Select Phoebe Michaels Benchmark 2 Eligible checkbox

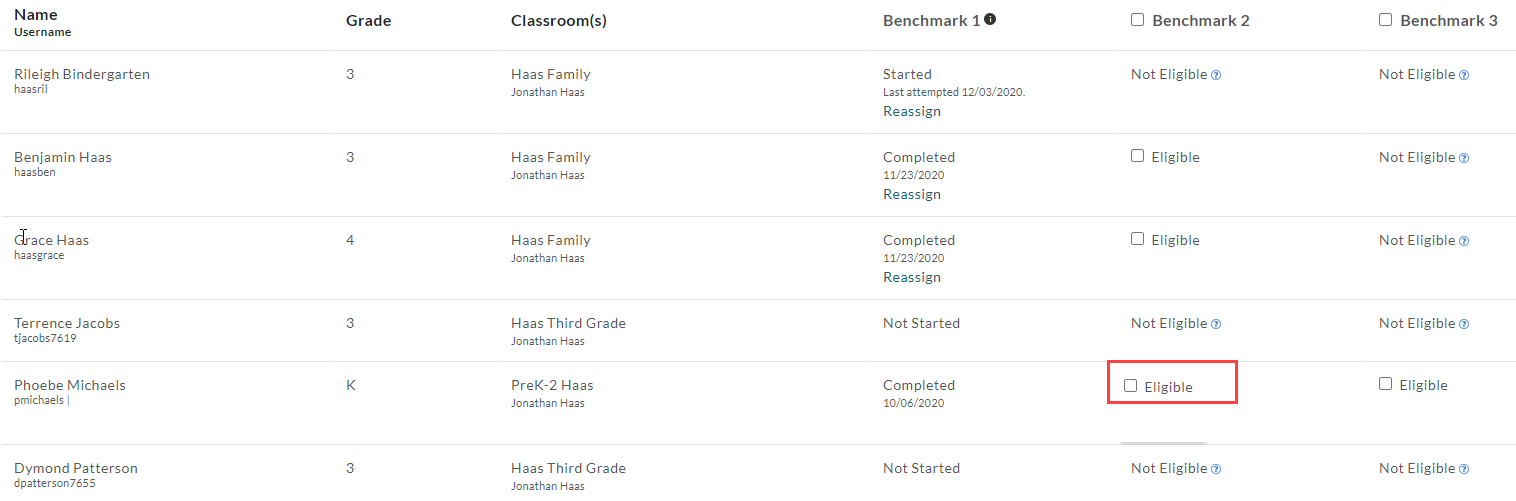[x=1131, y=385]
